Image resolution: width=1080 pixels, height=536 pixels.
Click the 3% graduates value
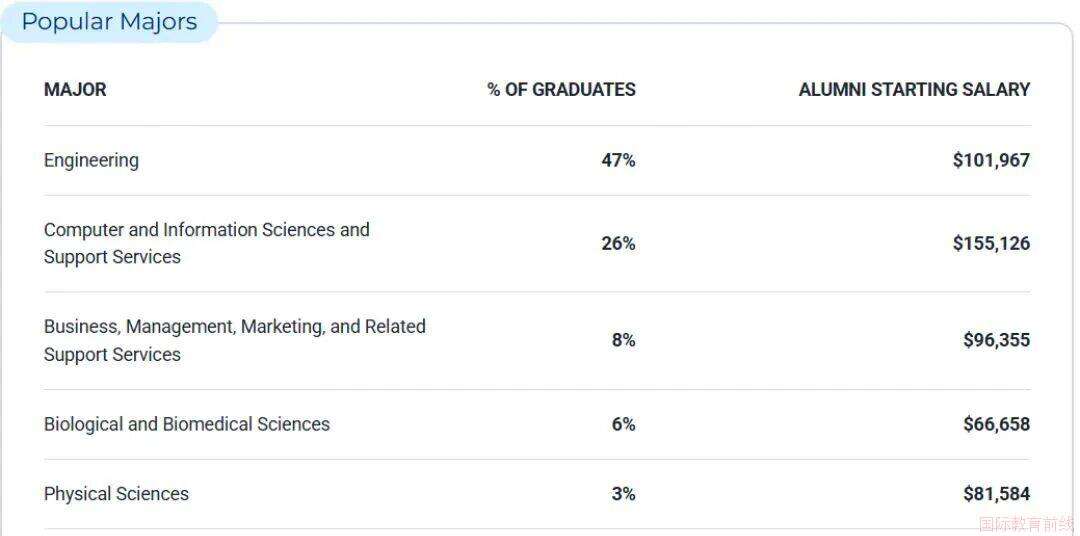tap(623, 494)
